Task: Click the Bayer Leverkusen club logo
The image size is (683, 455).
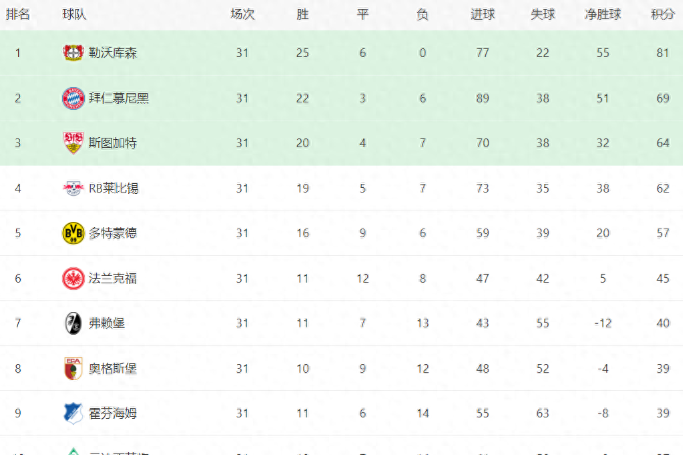Action: (72, 52)
